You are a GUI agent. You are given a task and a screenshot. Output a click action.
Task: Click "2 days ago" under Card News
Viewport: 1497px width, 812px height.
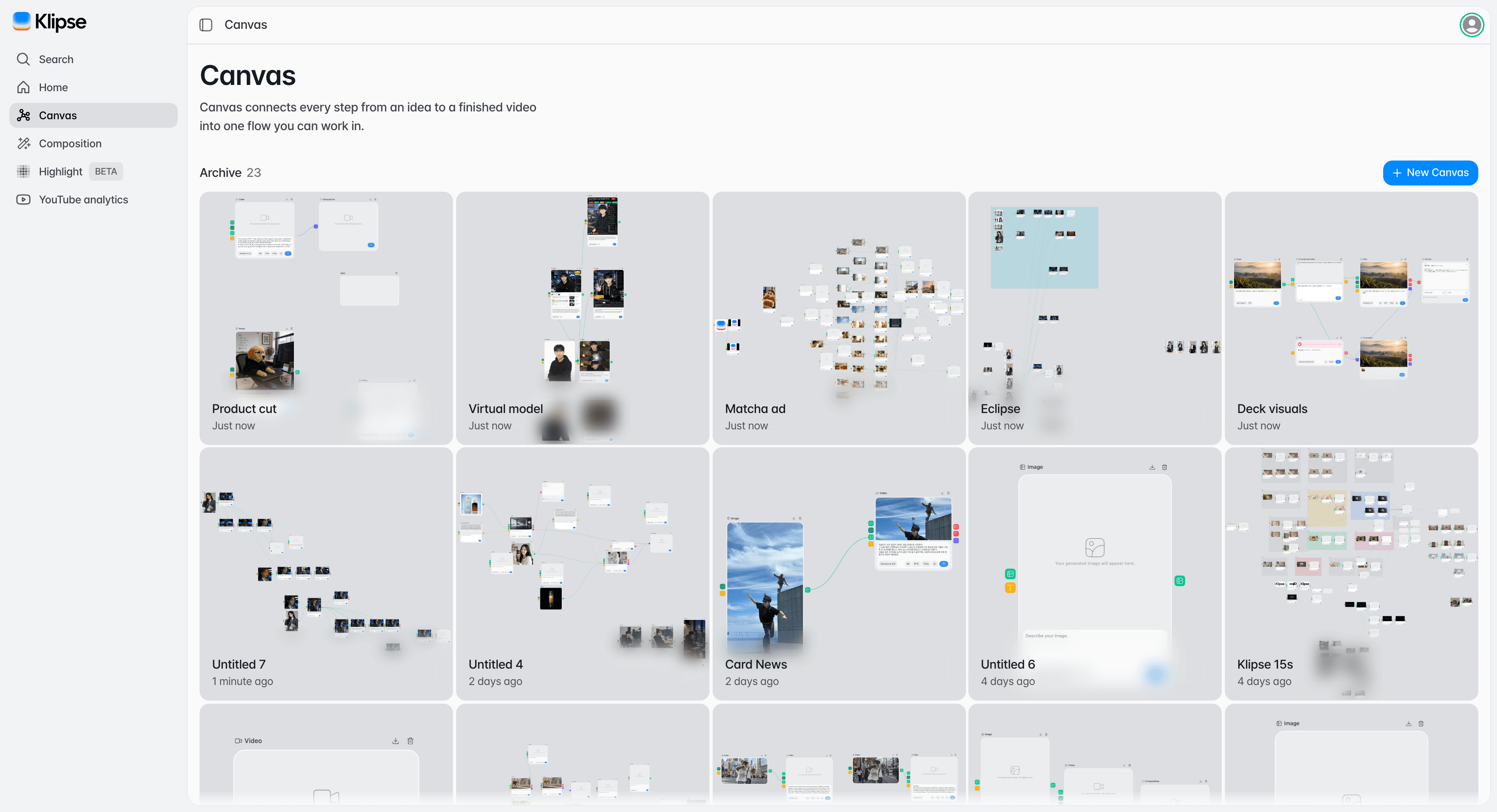pos(751,681)
